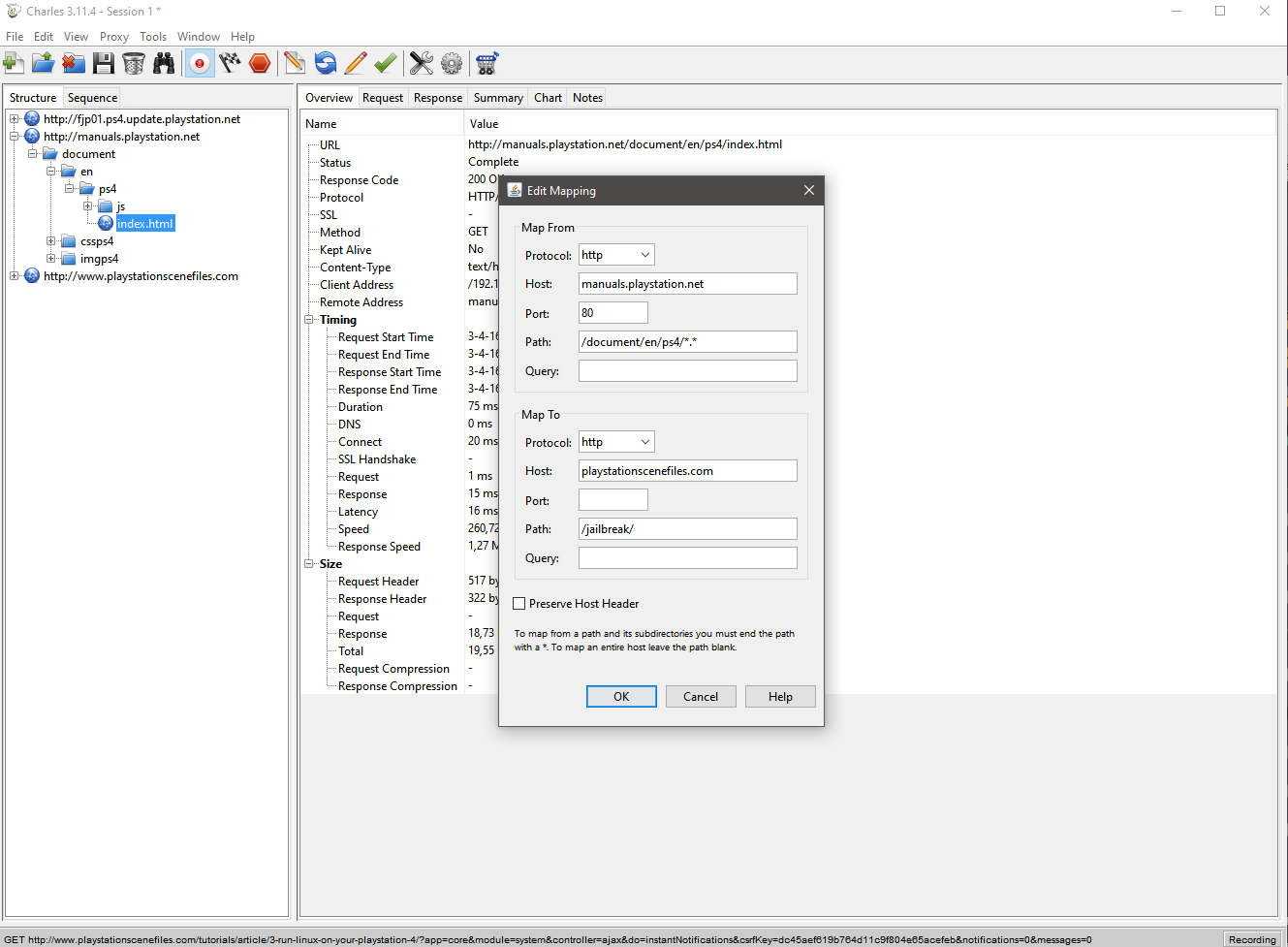Click Cancel in the Edit Mapping dialog
Viewport: 1288px width, 947px height.
[701, 697]
